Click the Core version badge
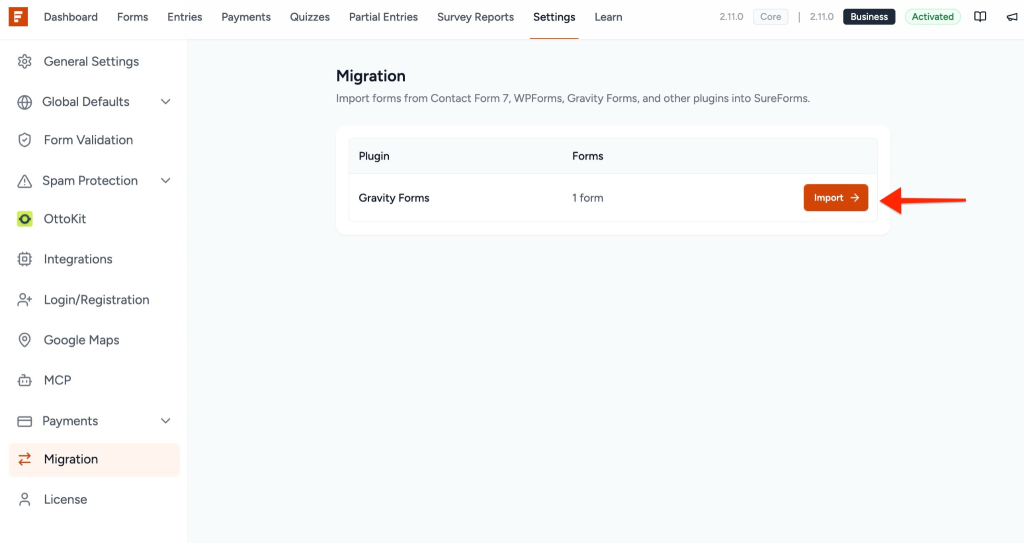Image resolution: width=1024 pixels, height=543 pixels. coord(771,17)
